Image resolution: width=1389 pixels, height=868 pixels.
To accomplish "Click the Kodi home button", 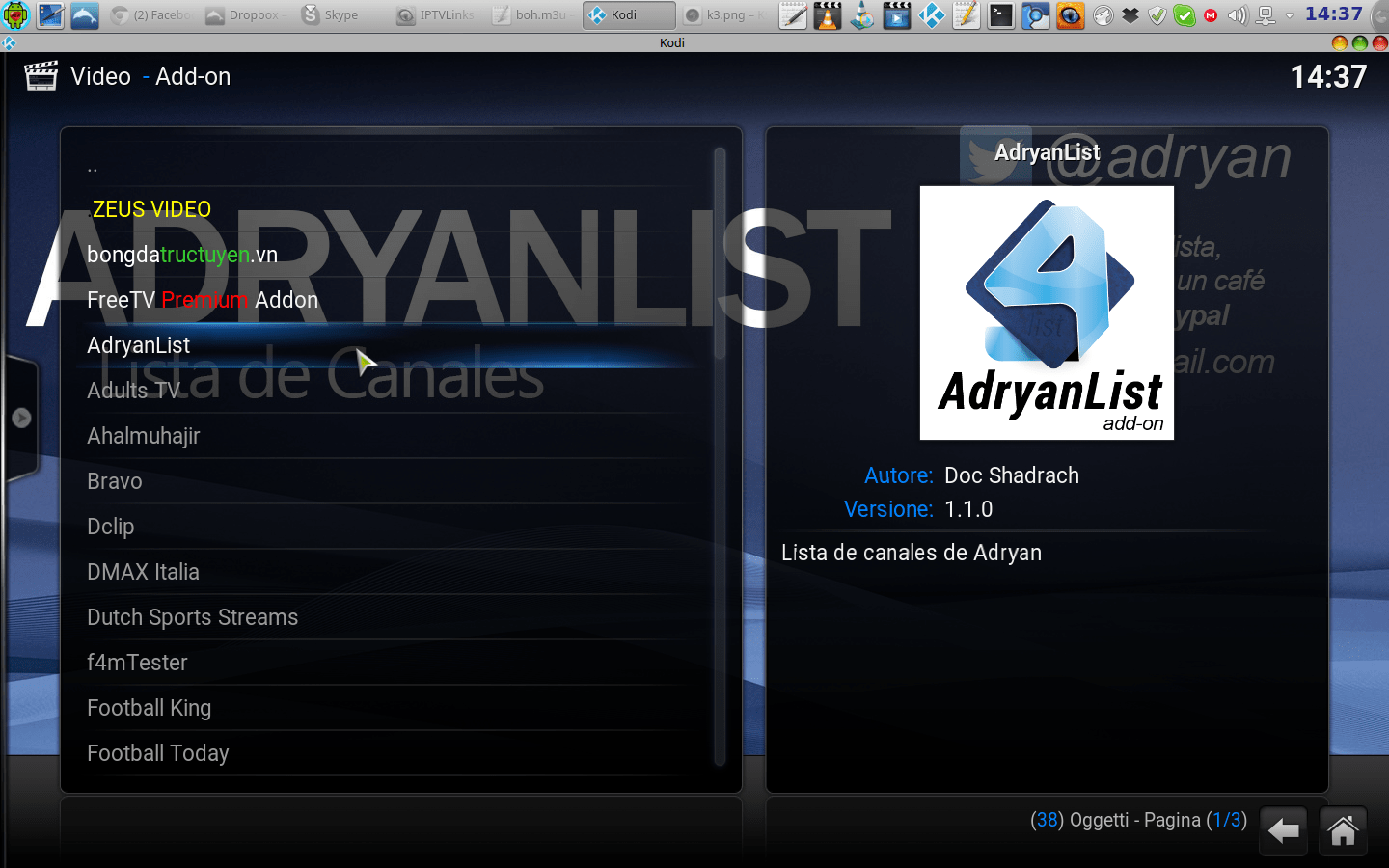I will pyautogui.click(x=1343, y=830).
